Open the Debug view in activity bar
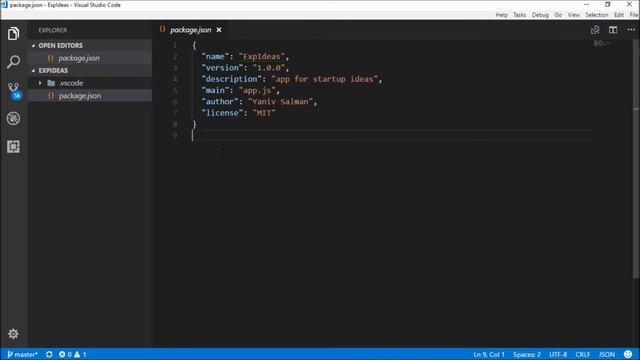This screenshot has height=360, width=640. point(13,118)
